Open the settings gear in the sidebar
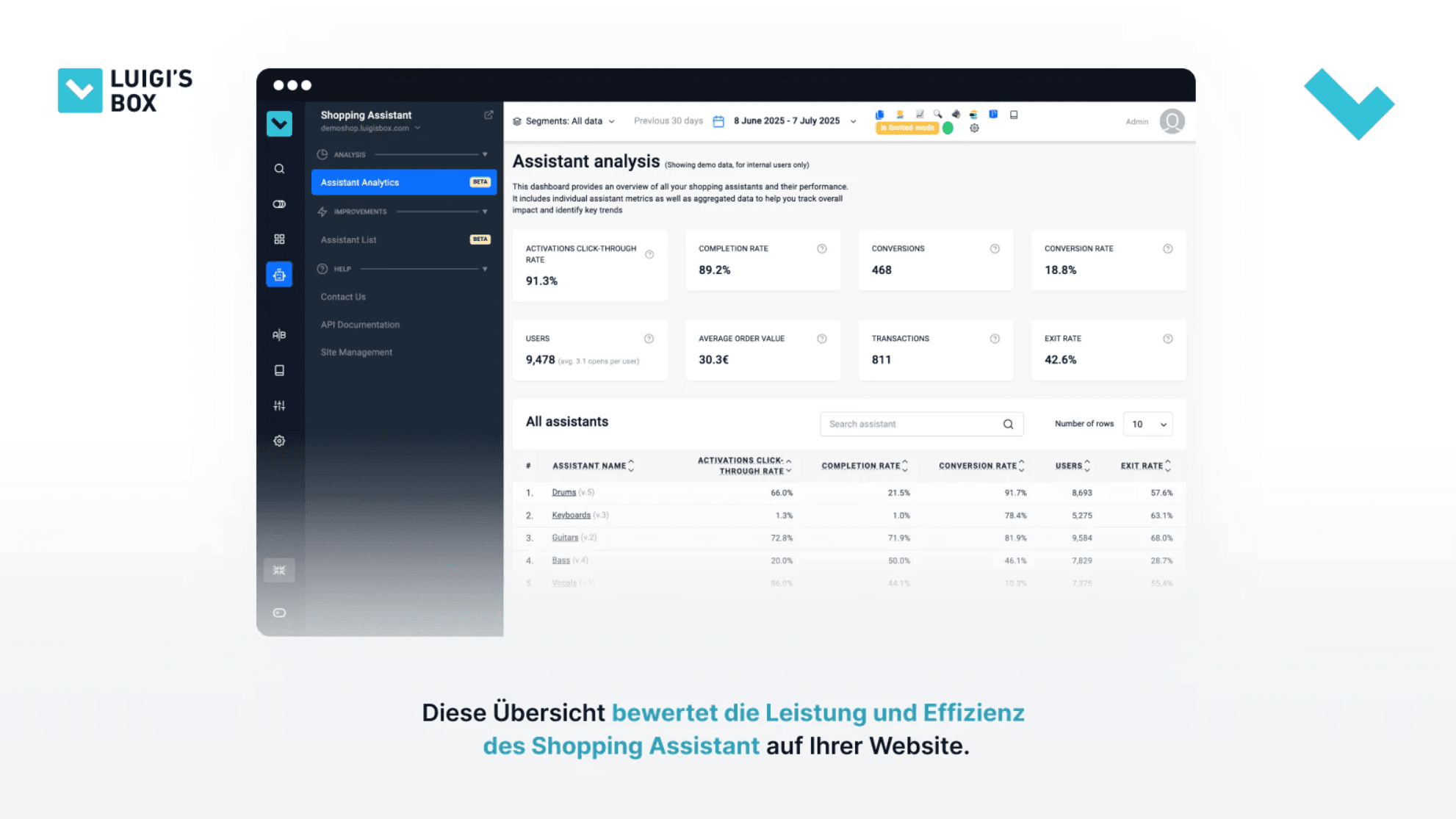Image resolution: width=1456 pixels, height=819 pixels. click(279, 441)
